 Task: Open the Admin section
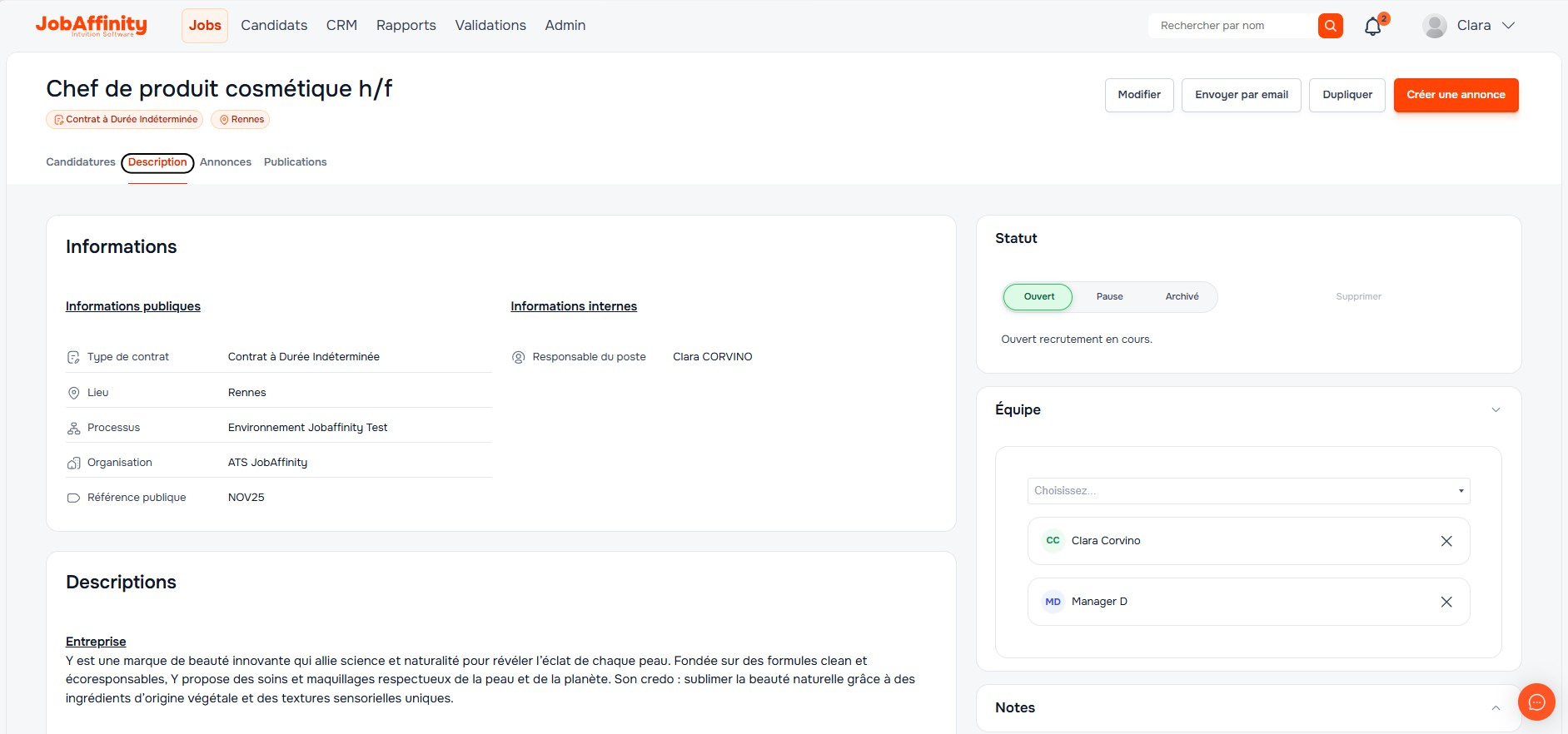coord(565,26)
